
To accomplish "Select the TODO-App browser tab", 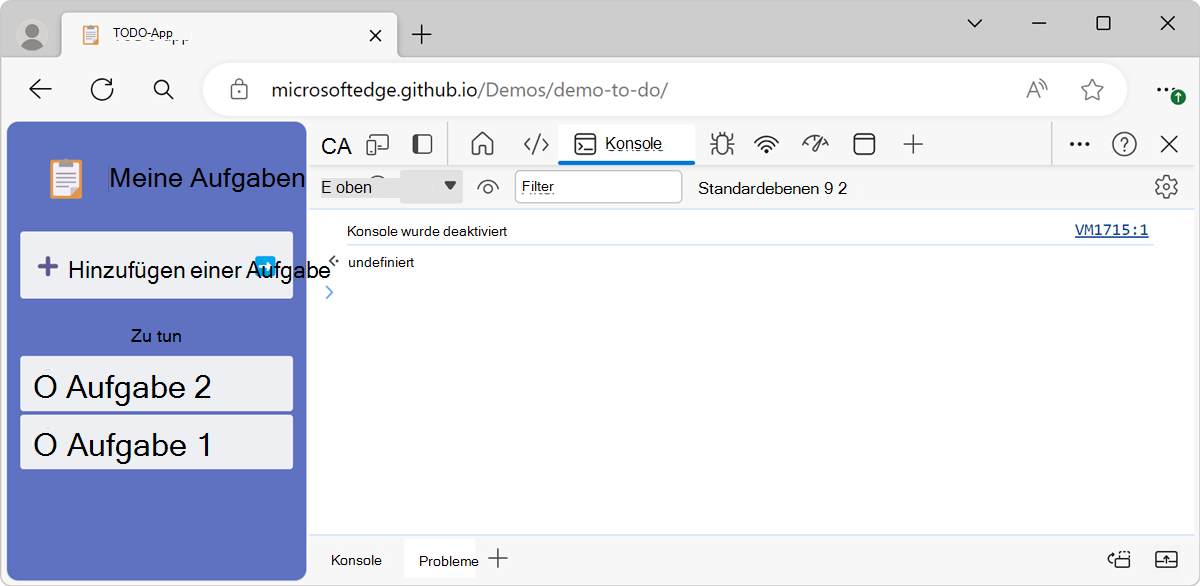I will click(x=230, y=36).
